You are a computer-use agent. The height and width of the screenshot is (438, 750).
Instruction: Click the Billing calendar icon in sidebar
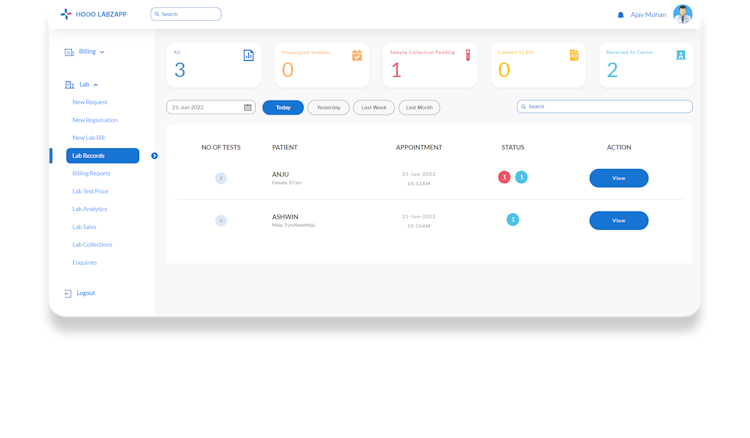pos(69,52)
